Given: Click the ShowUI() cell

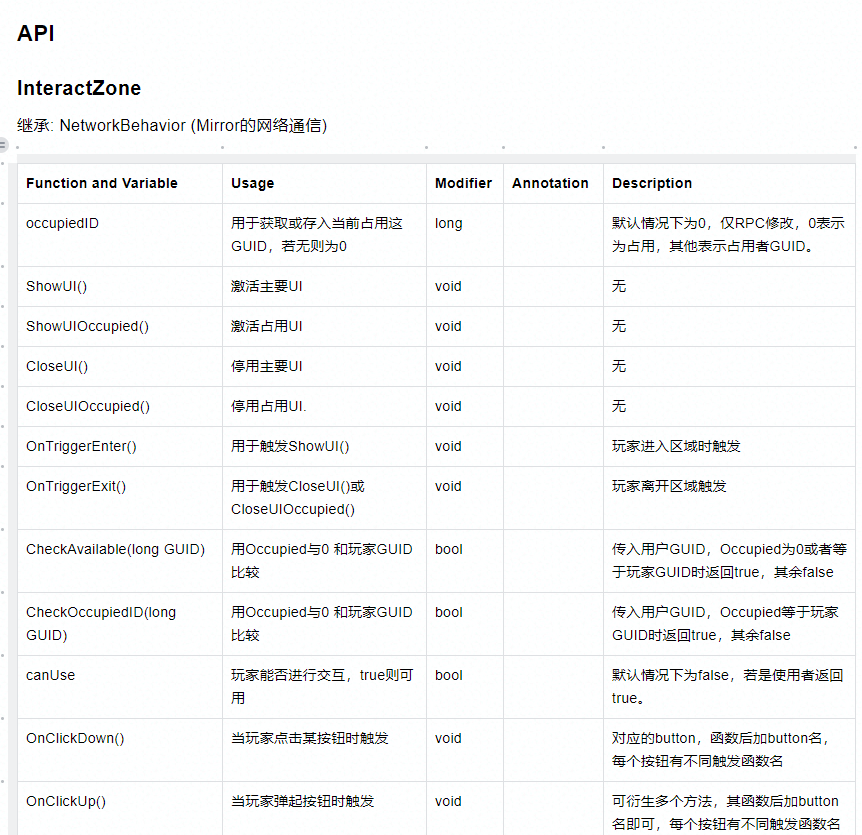Looking at the screenshot, I should click(120, 286).
